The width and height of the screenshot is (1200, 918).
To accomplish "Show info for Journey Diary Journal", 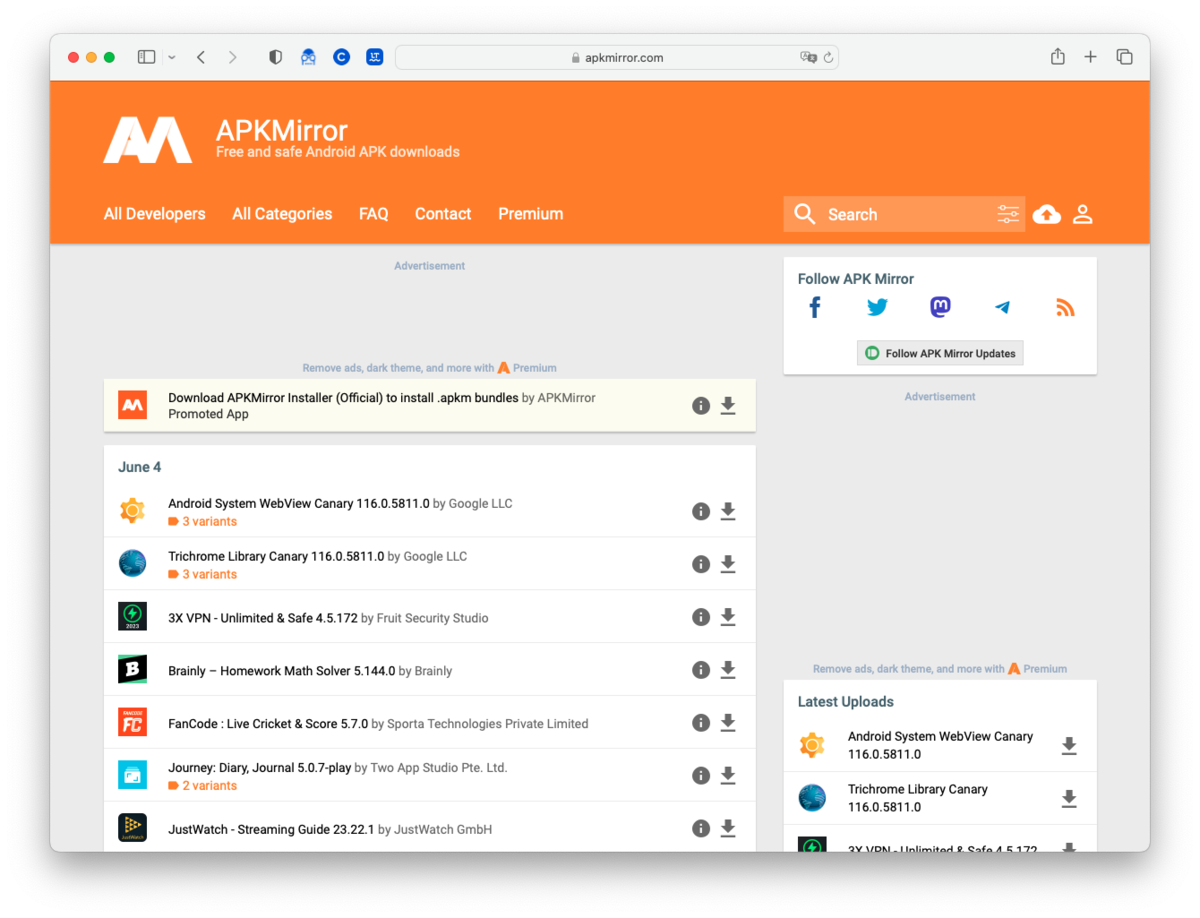I will [x=701, y=776].
